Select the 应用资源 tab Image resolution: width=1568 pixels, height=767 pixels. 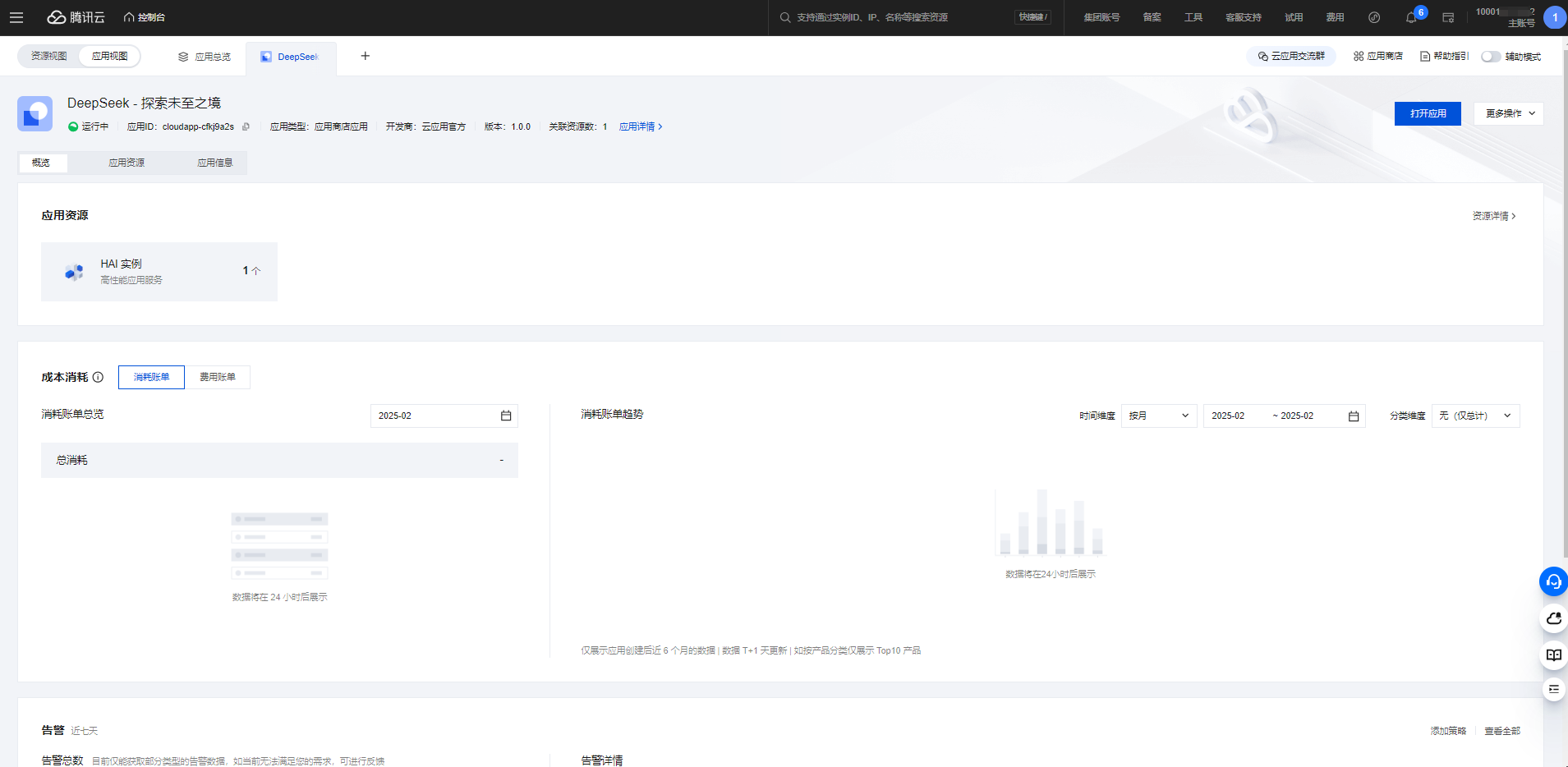click(126, 163)
